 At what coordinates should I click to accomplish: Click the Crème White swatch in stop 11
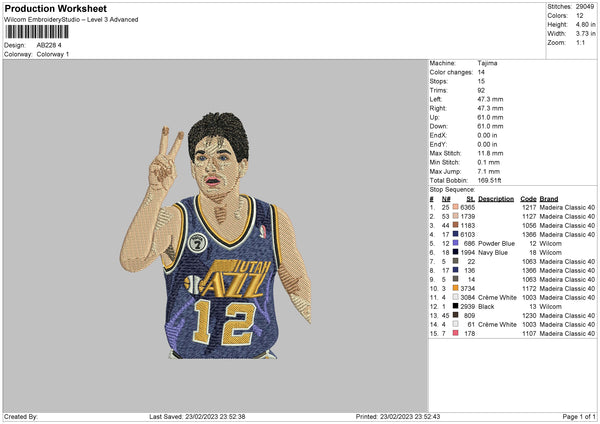(x=455, y=297)
